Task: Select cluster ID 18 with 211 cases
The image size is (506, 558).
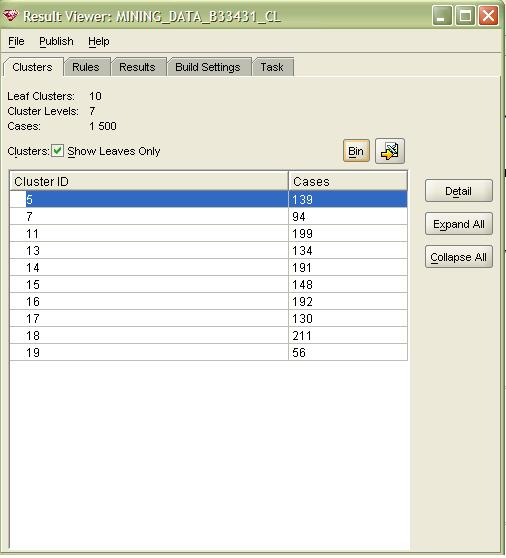Action: (x=209, y=336)
